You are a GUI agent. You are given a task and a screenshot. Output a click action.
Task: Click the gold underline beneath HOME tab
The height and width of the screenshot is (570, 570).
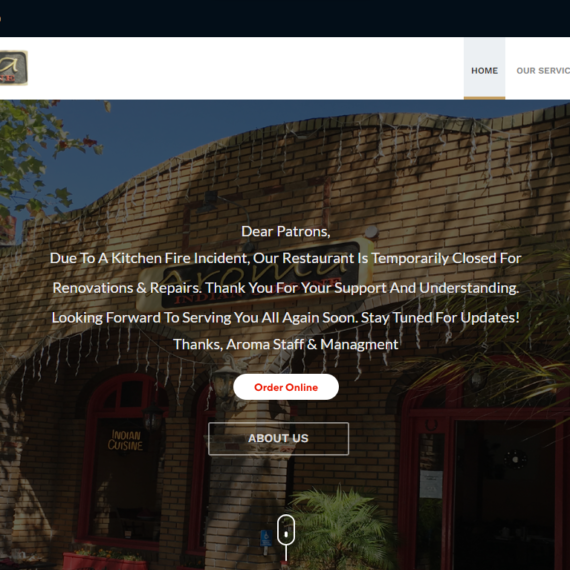pos(484,98)
